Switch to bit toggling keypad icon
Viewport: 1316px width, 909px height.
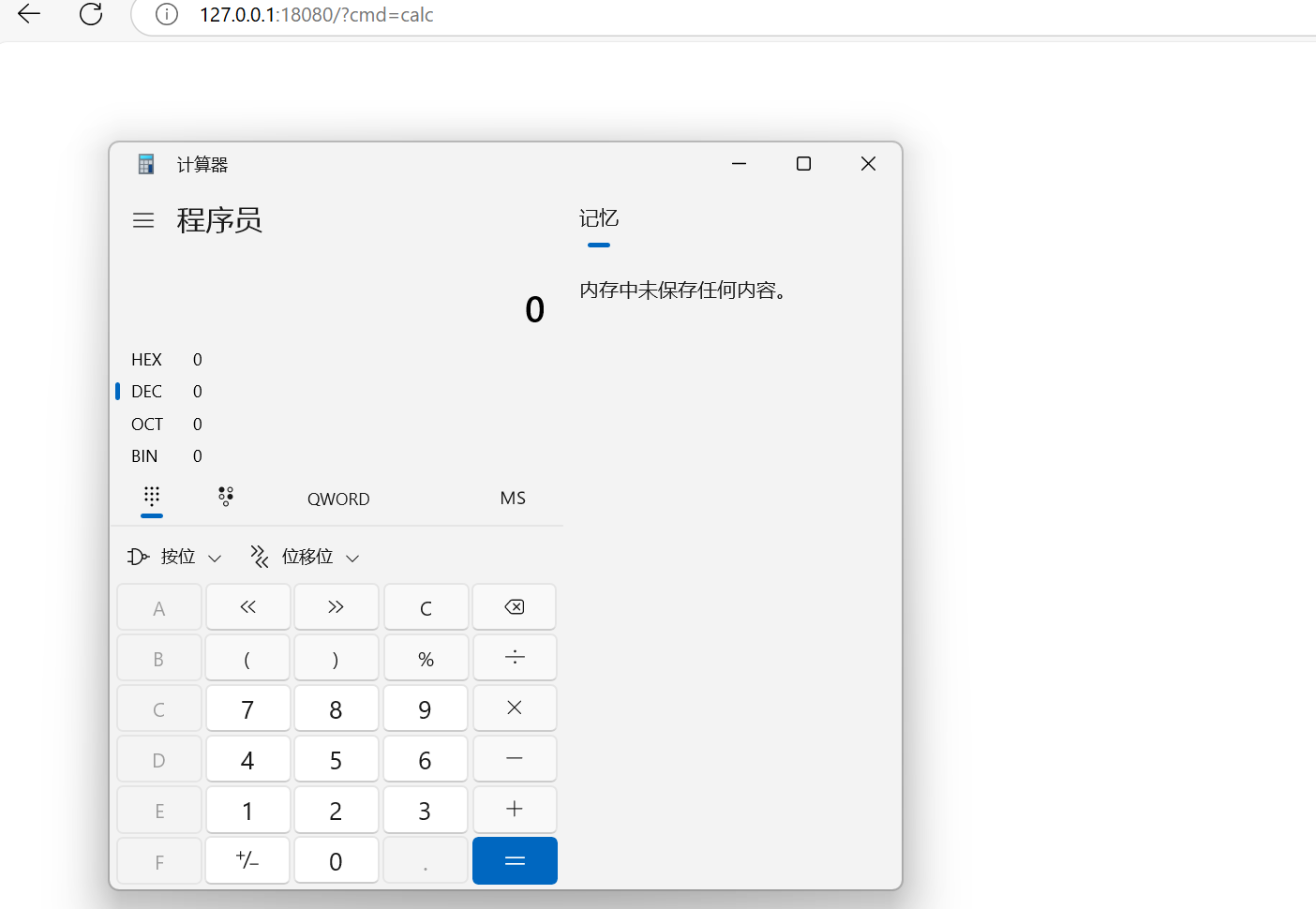(x=226, y=497)
